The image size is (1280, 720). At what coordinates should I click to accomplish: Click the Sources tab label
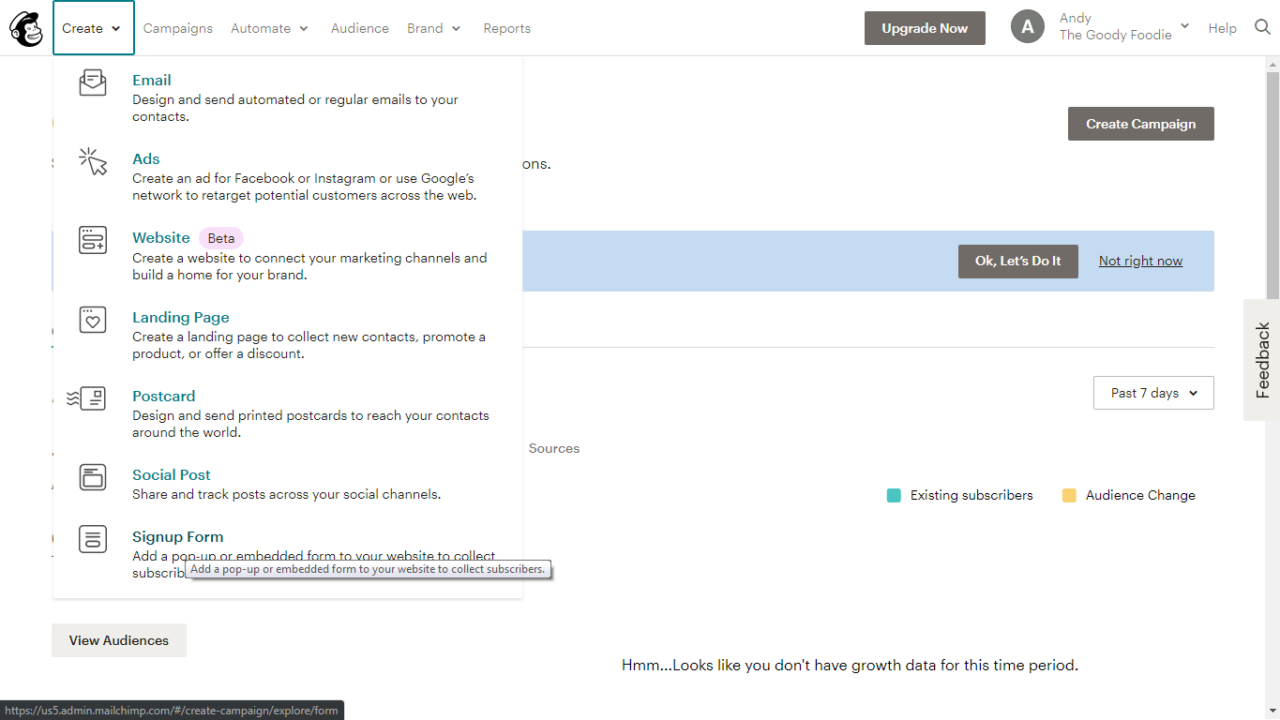554,448
